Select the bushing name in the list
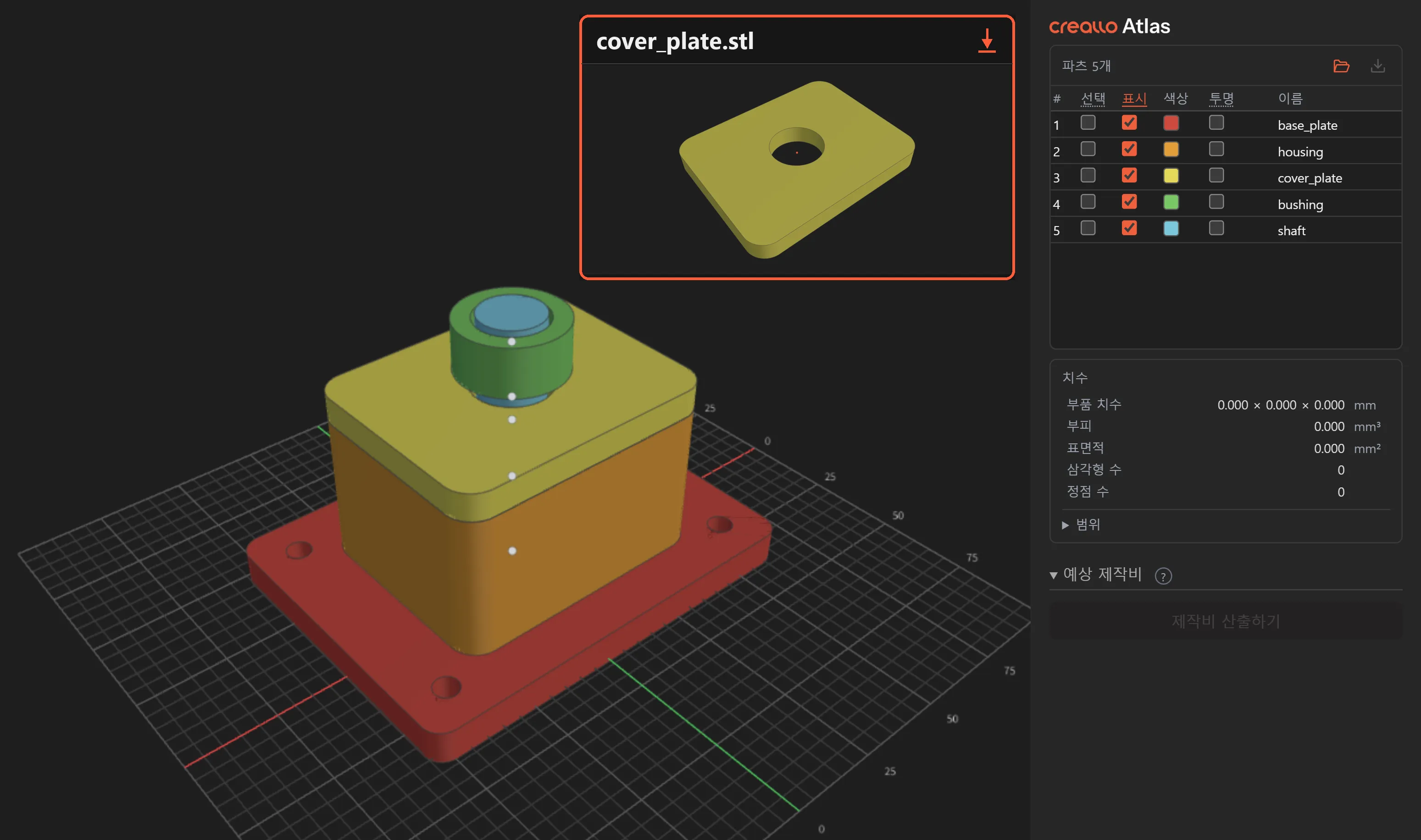Screen dimensions: 1421x840 [1300, 204]
